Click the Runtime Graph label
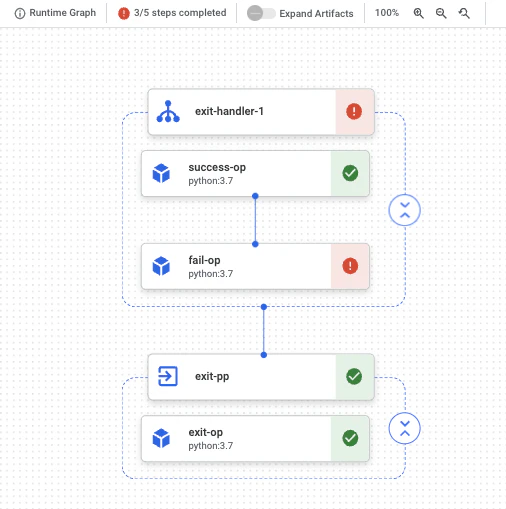 (63, 13)
